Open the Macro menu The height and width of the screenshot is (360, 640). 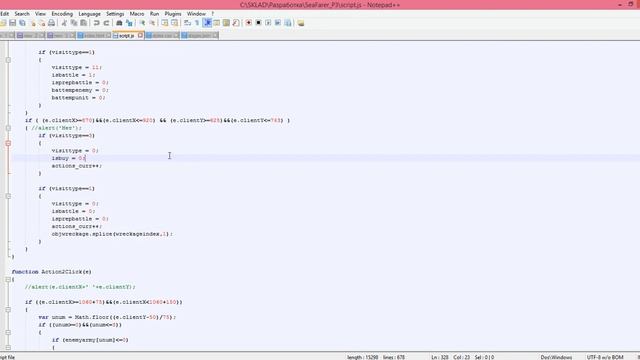tap(137, 13)
